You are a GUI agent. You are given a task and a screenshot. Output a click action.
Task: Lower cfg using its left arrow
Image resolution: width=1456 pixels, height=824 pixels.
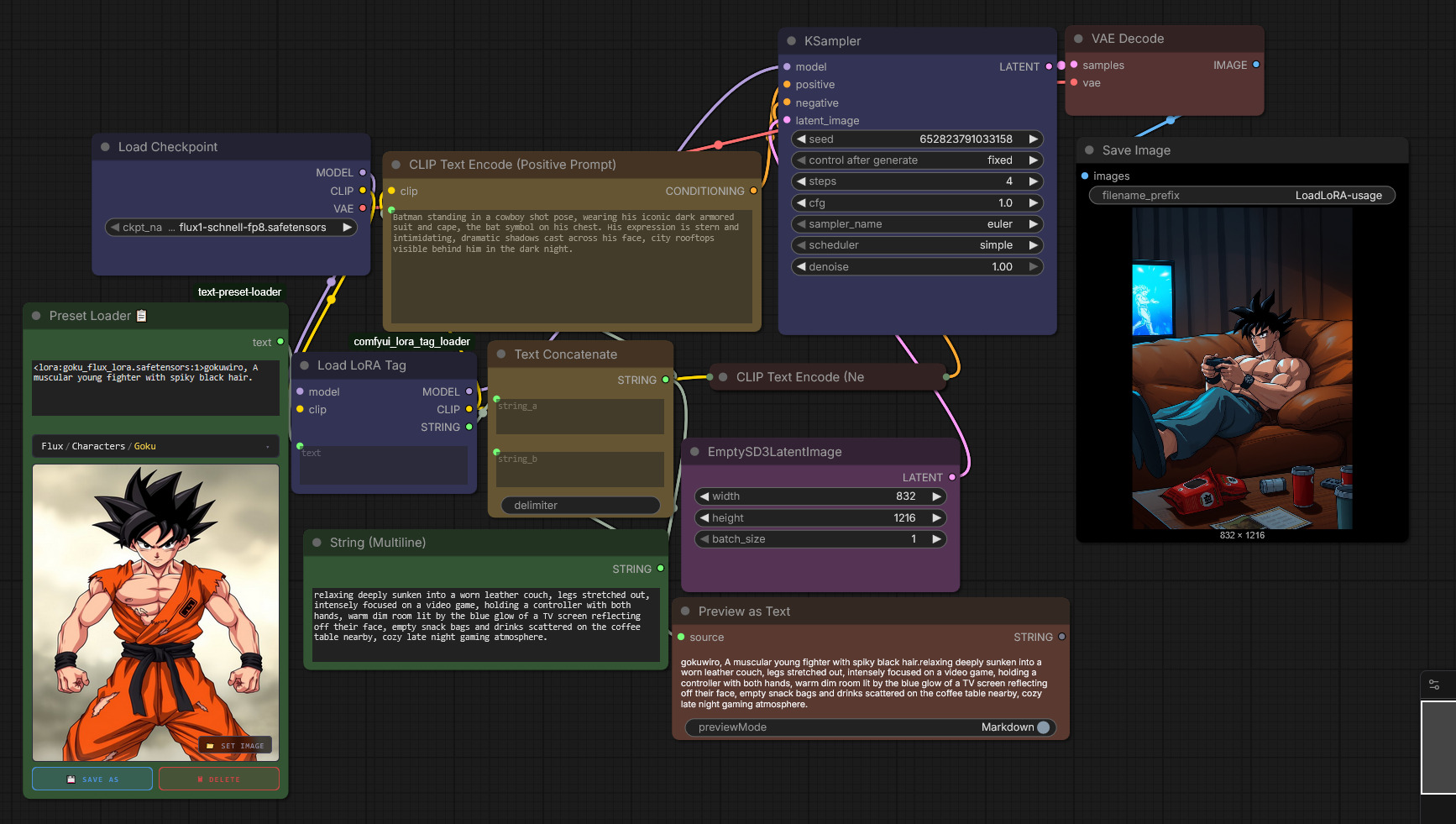click(802, 203)
